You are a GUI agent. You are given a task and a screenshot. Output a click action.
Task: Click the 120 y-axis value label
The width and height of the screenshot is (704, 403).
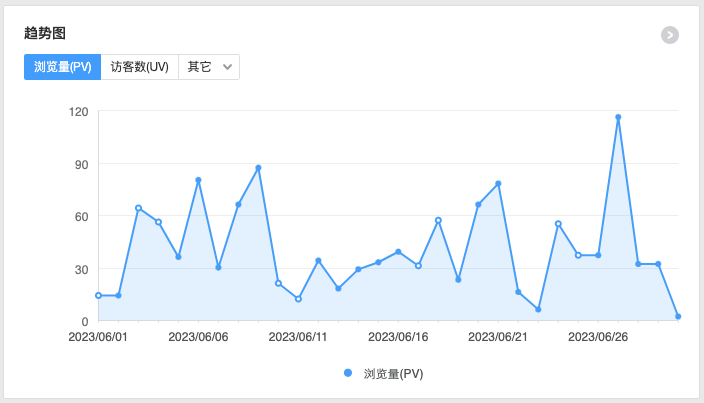[x=78, y=111]
